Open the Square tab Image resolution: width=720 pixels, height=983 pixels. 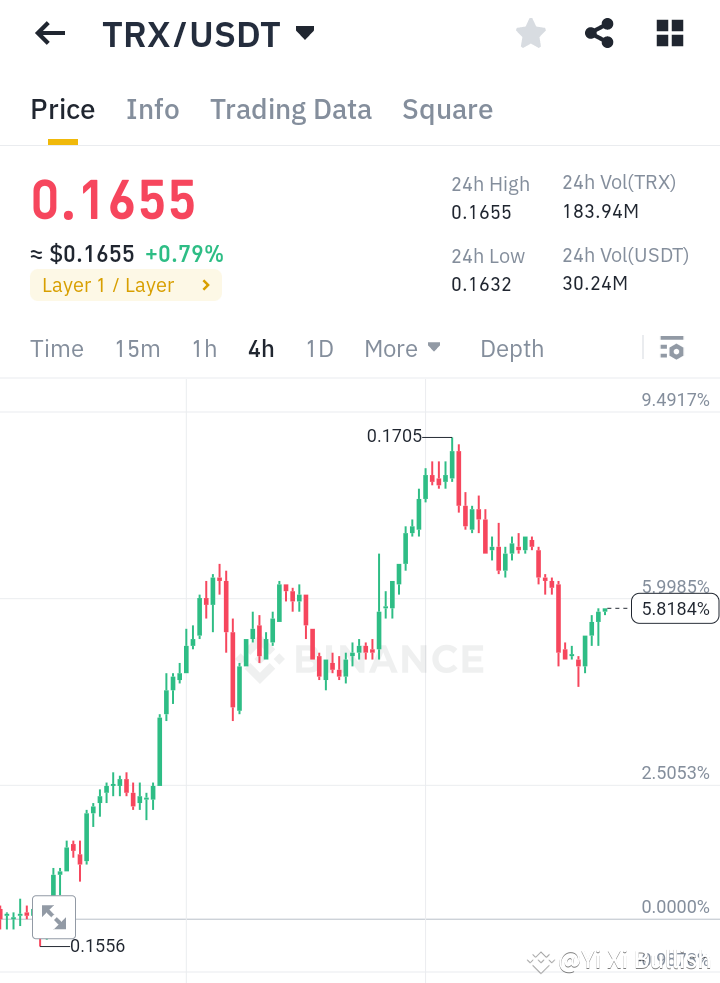[x=447, y=109]
